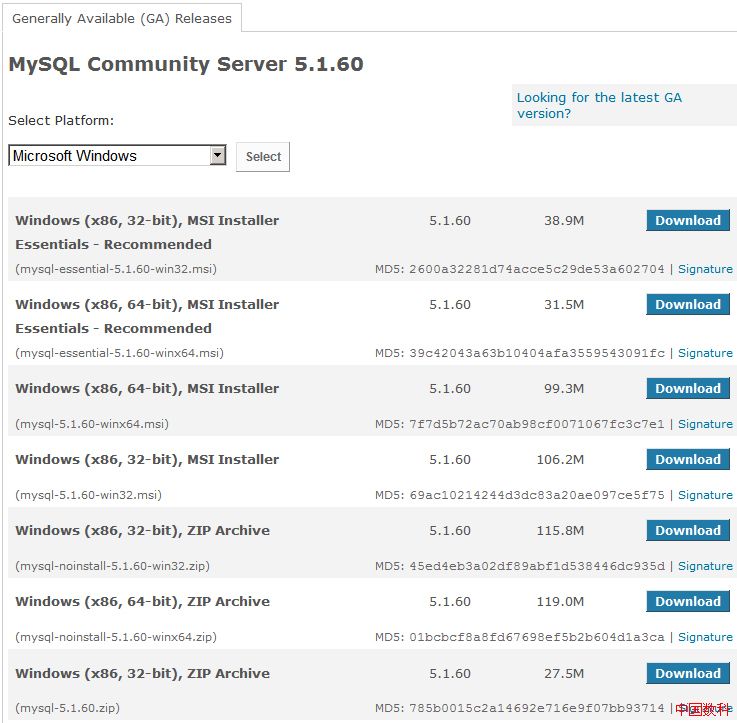Download mysql-noinstall-5.1.60-win32.zip
737x723 pixels.
pos(688,531)
